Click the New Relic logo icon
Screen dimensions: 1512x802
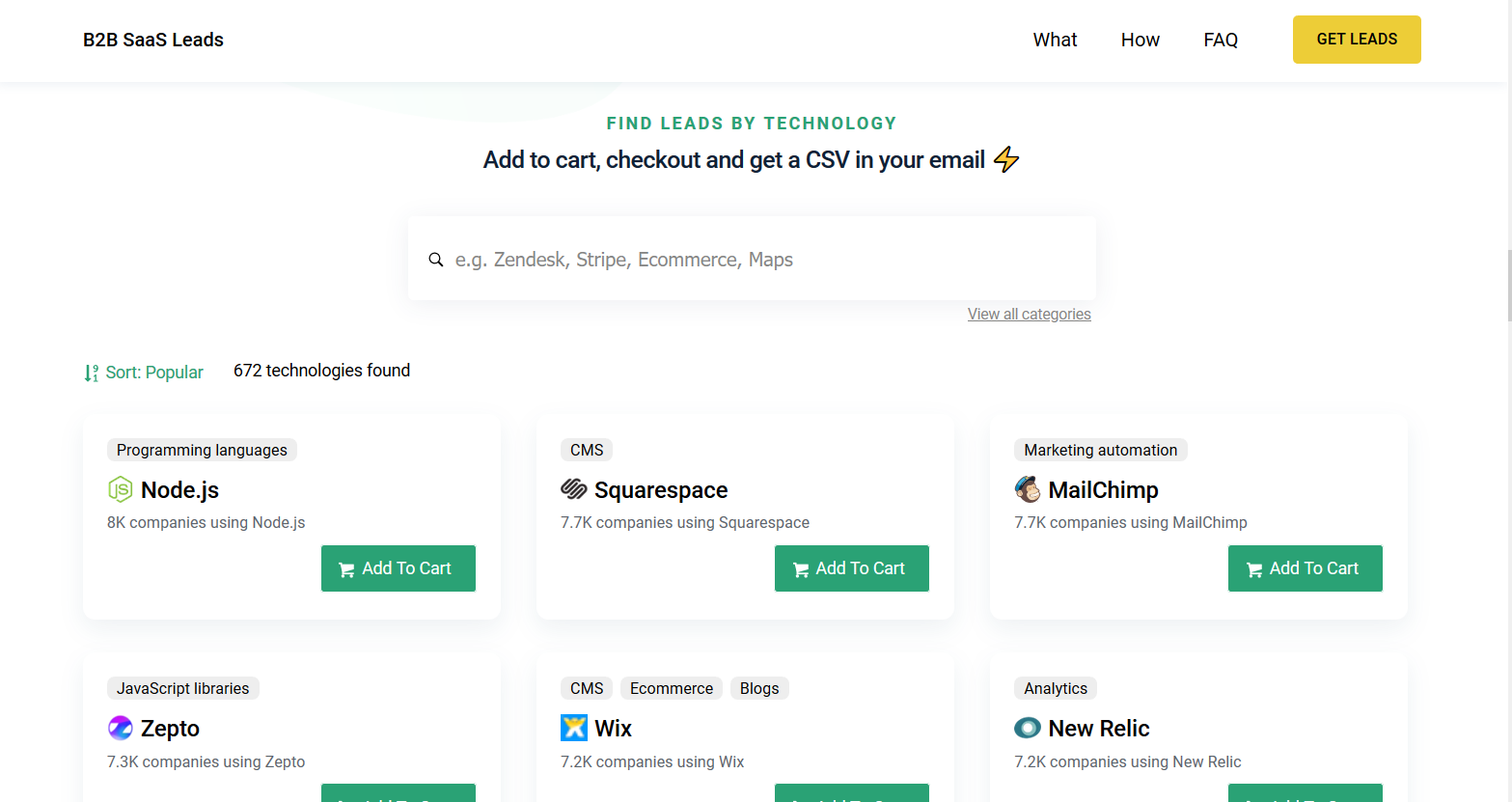pyautogui.click(x=1028, y=728)
